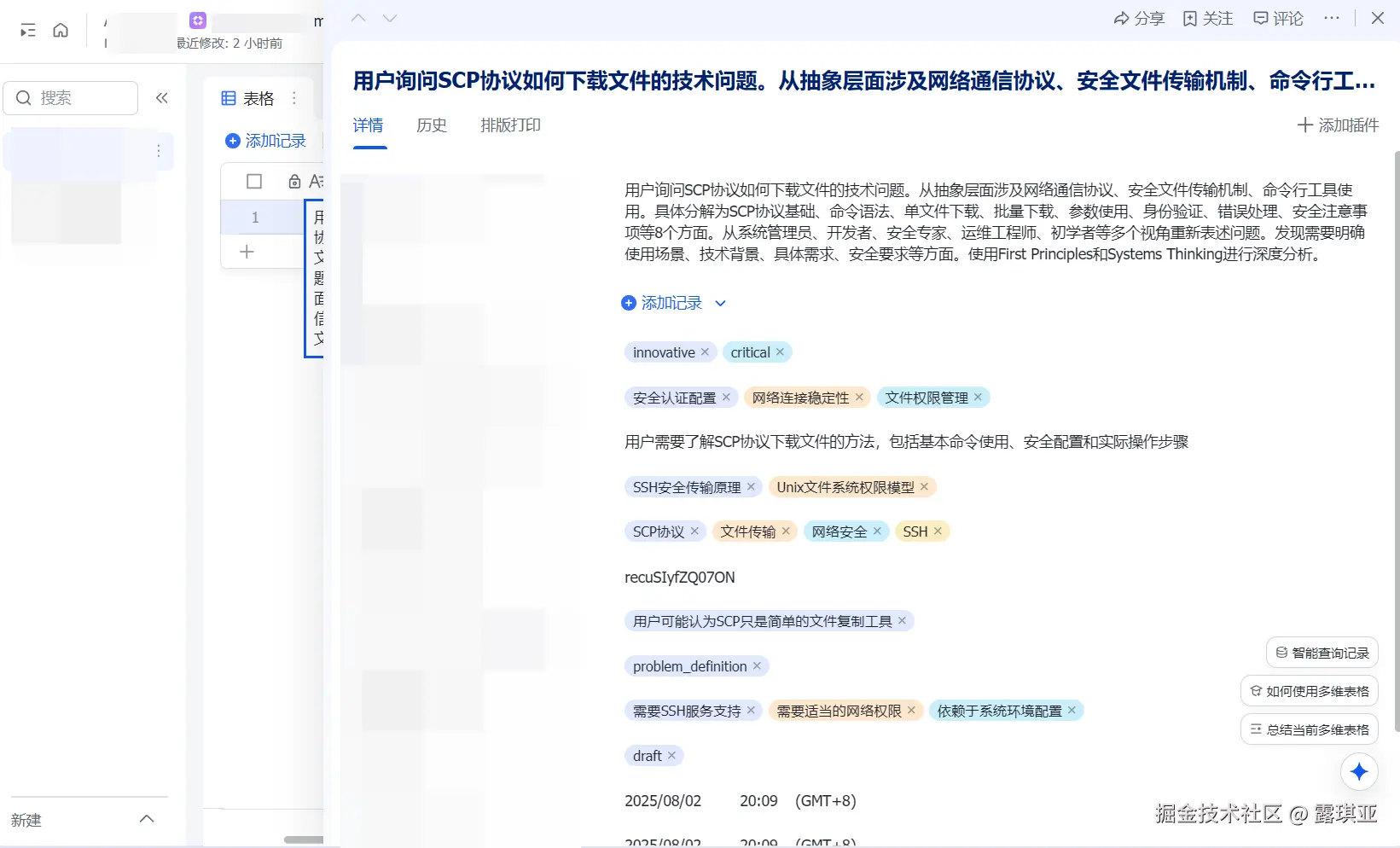Open the Comments (评论) button
Viewport: 1400px width, 848px height.
click(x=1278, y=18)
